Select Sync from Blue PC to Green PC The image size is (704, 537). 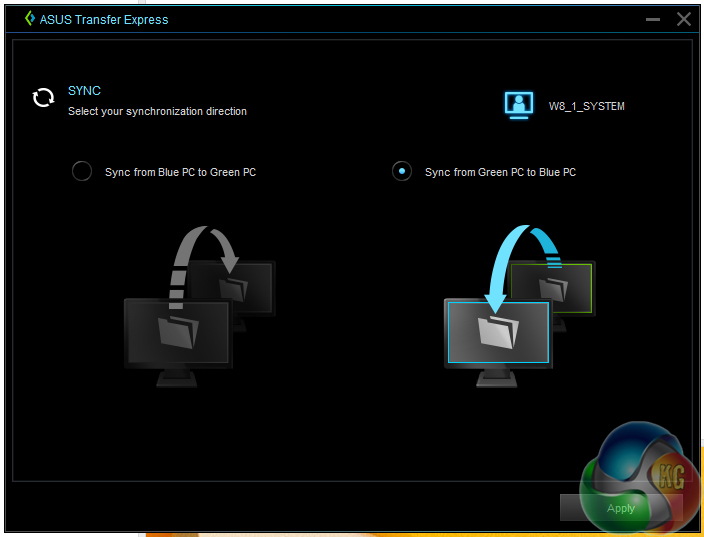(82, 172)
